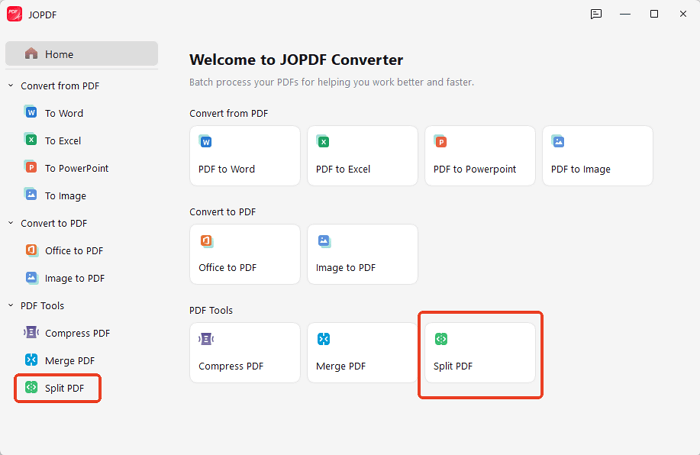Image resolution: width=700 pixels, height=455 pixels.
Task: Open the PDF to Powerpoint card
Action: 480,155
